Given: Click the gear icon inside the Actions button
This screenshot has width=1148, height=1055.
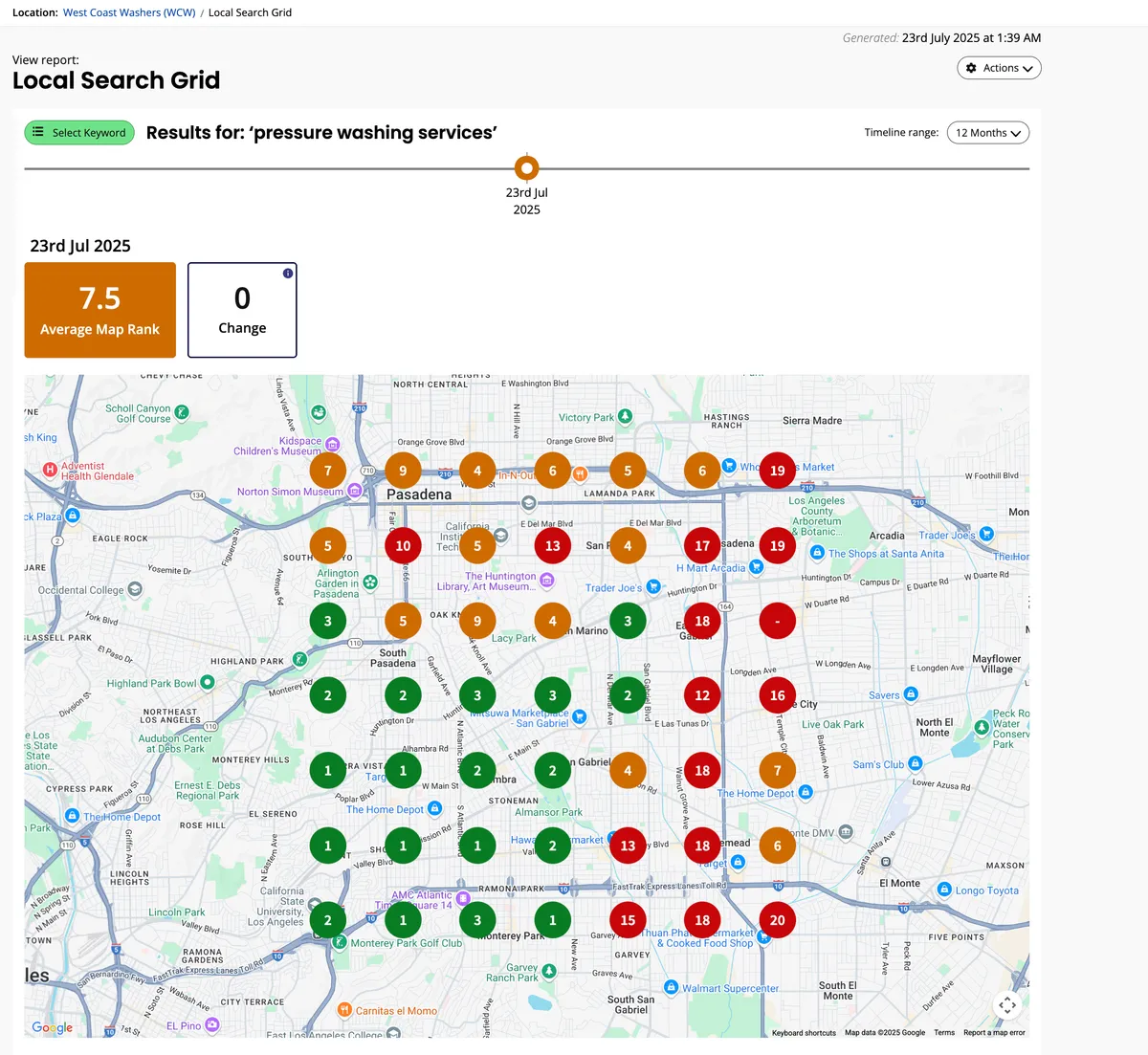Looking at the screenshot, I should (971, 68).
